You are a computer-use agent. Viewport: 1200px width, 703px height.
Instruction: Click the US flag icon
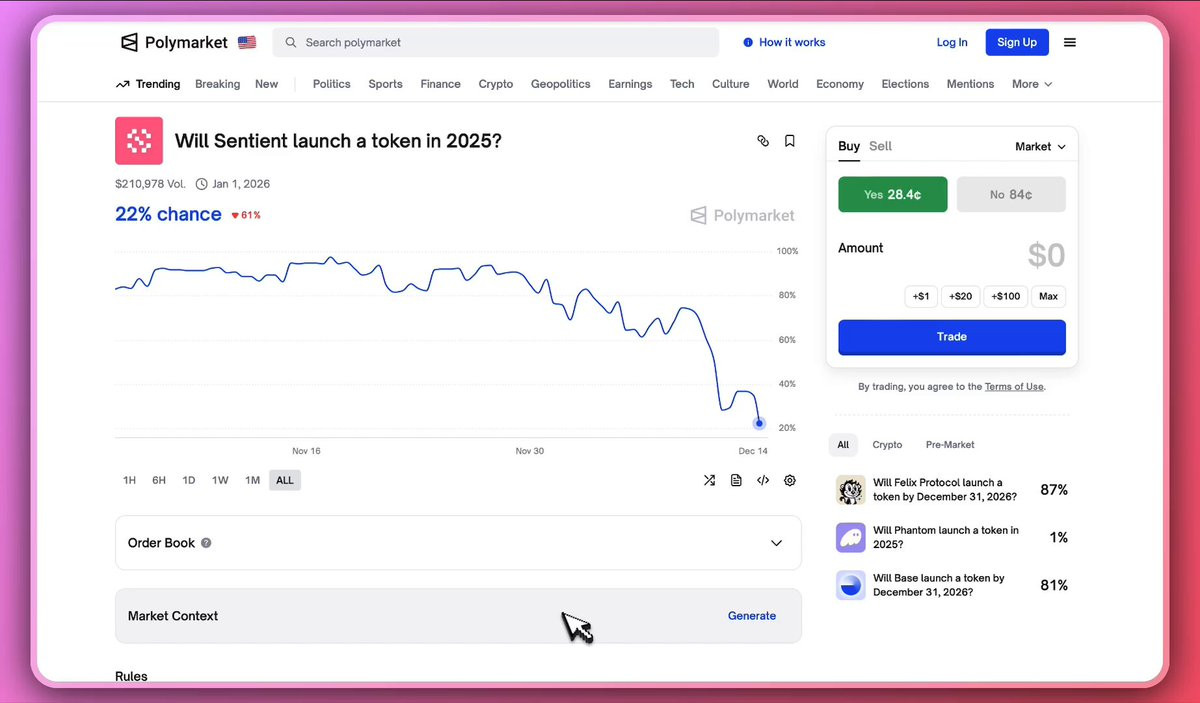click(247, 43)
